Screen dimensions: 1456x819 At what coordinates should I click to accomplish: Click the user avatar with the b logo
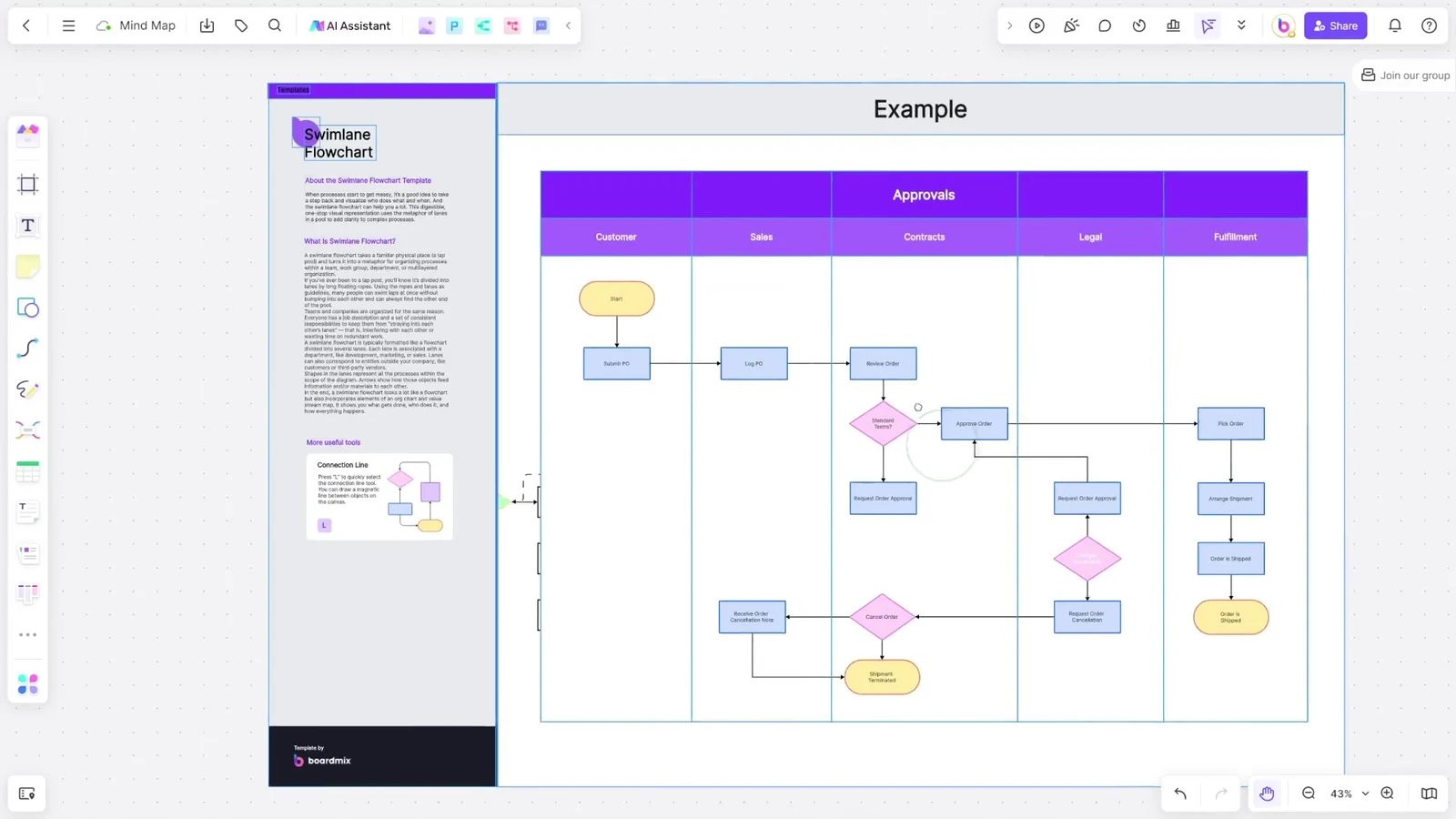pyautogui.click(x=1283, y=25)
